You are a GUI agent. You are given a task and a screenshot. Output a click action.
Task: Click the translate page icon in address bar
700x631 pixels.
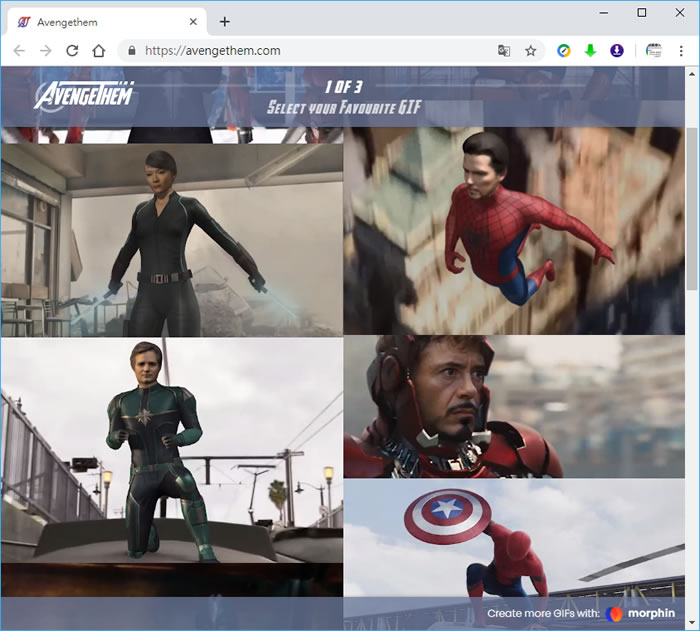pyautogui.click(x=504, y=51)
